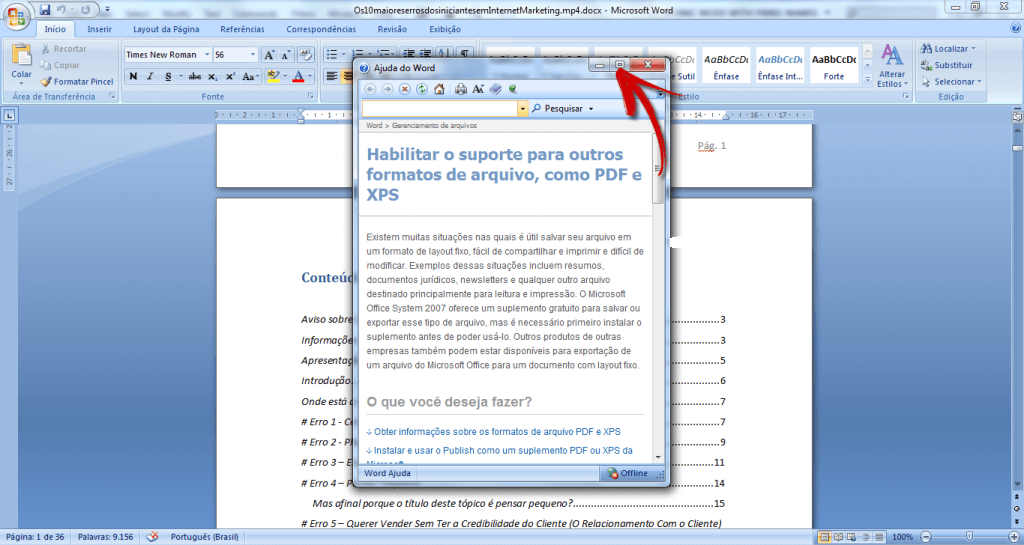1024x545 pixels.
Task: Click Formatar Pincel format painter
Action: (77, 82)
